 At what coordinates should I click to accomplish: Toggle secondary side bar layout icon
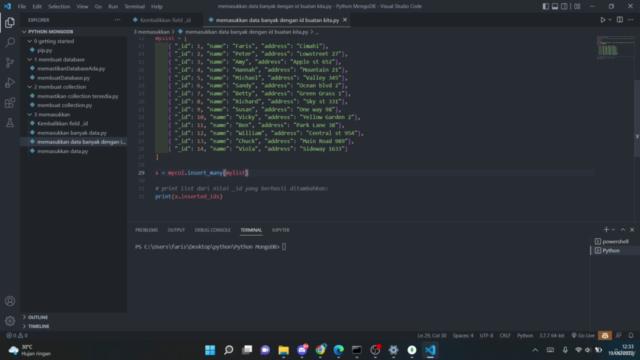564,6
